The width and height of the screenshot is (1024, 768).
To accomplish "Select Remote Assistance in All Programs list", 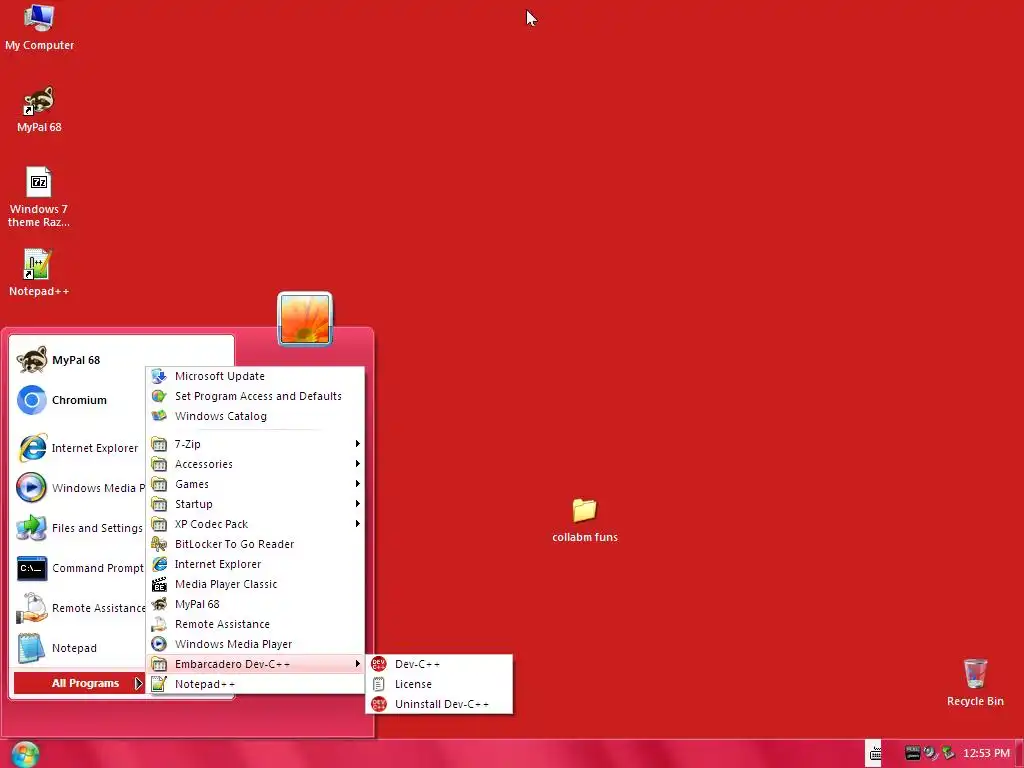I will (255, 624).
